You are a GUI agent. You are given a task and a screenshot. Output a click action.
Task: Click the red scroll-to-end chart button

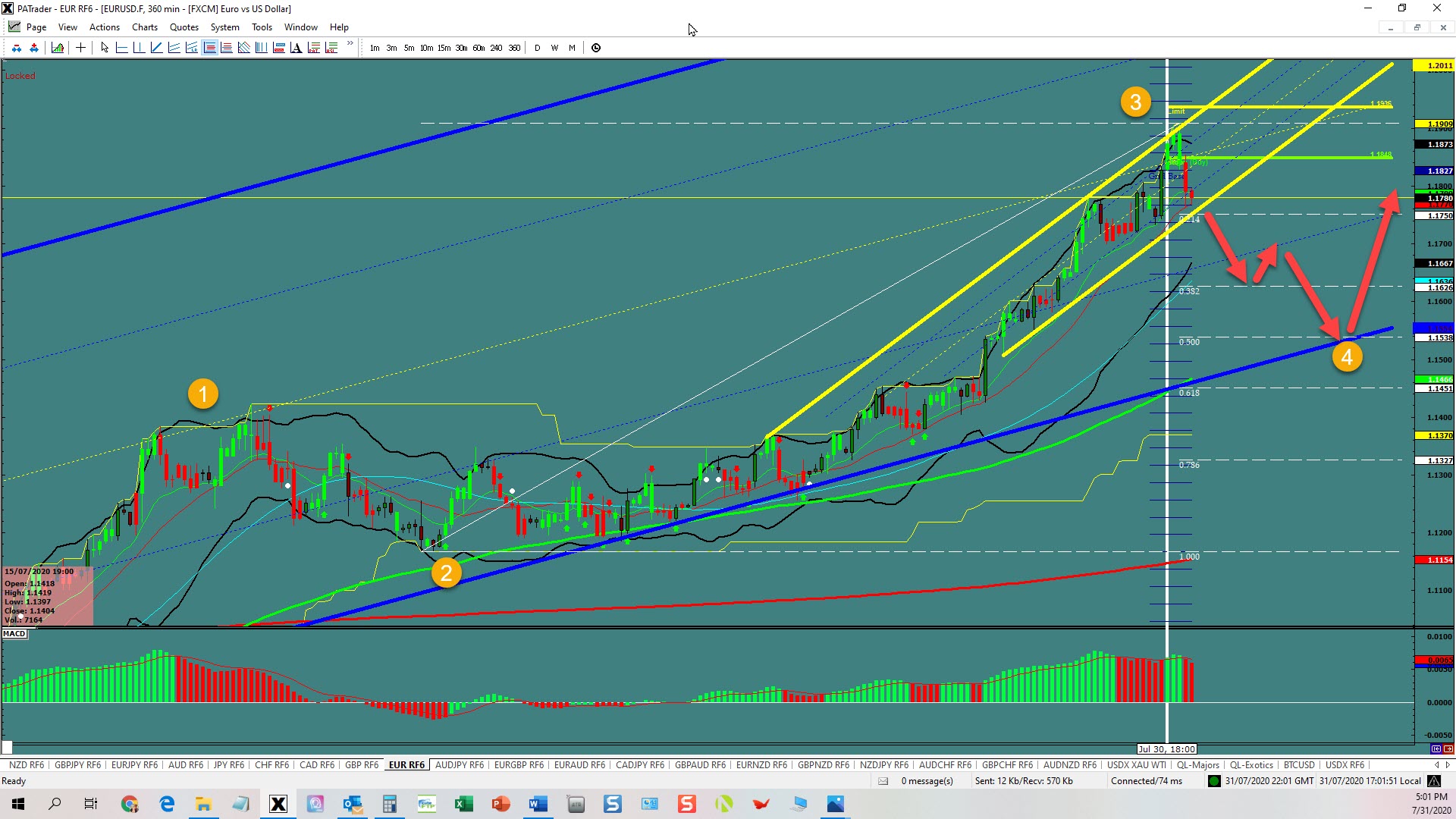point(1448,749)
